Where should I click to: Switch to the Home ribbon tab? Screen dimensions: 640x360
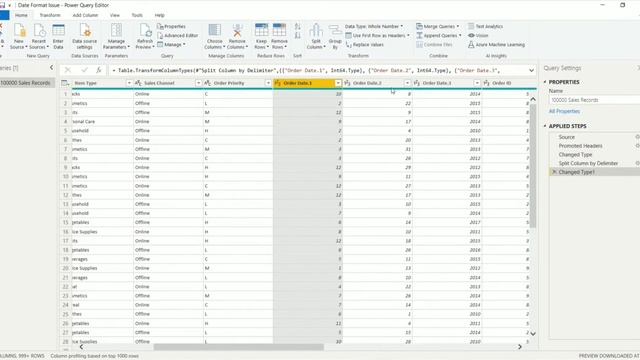coord(21,15)
